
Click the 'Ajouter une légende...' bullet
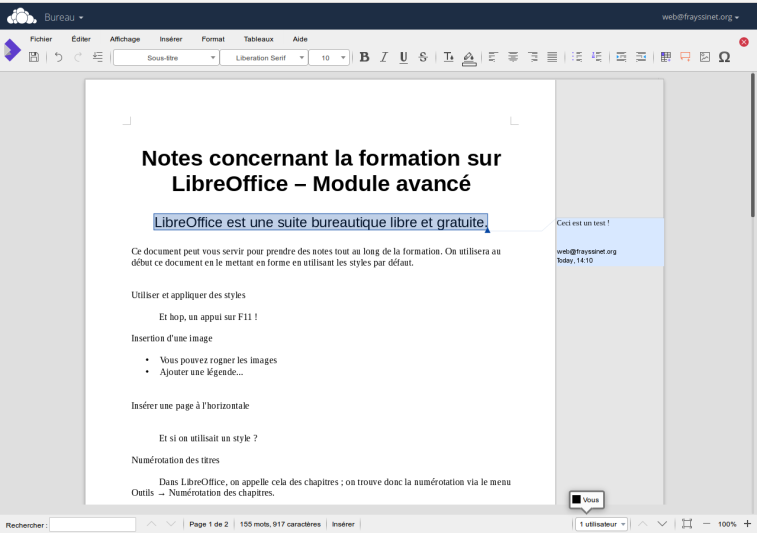coord(201,372)
